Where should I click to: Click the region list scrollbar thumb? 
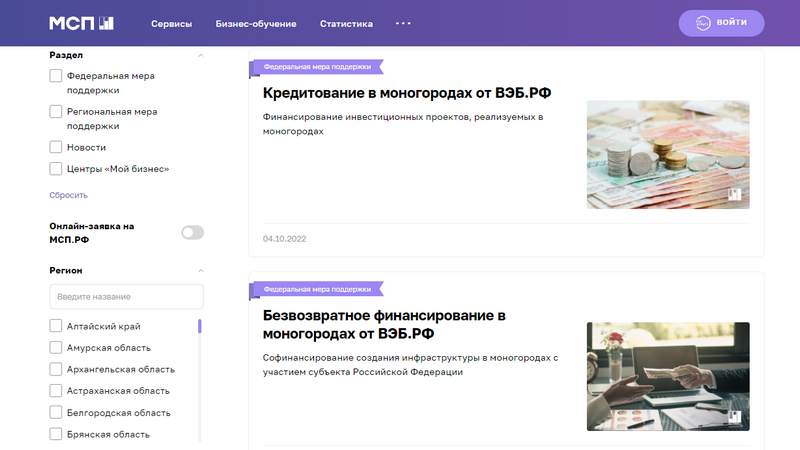199,326
